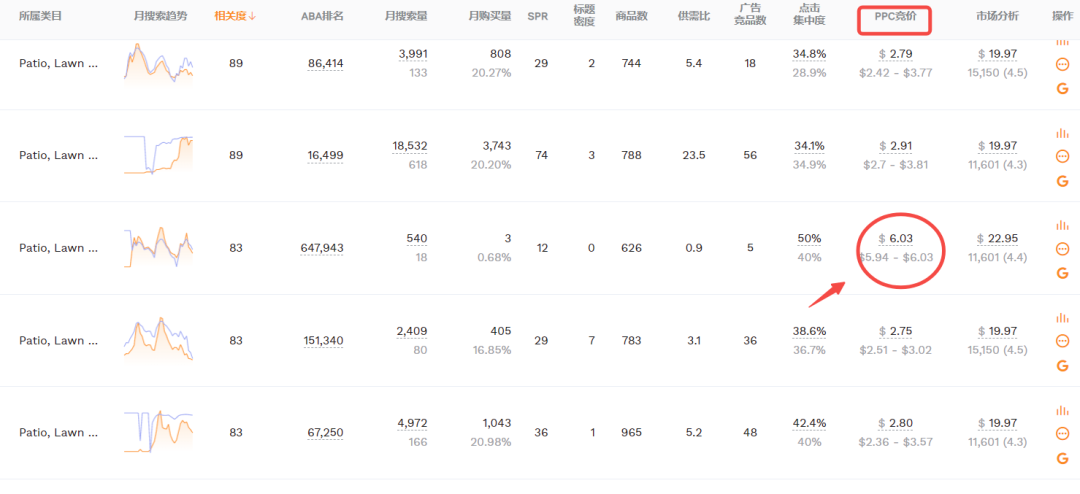The image size is (1080, 494).
Task: Click the bar chart icon in the 67,250 row
Action: pos(1062,410)
